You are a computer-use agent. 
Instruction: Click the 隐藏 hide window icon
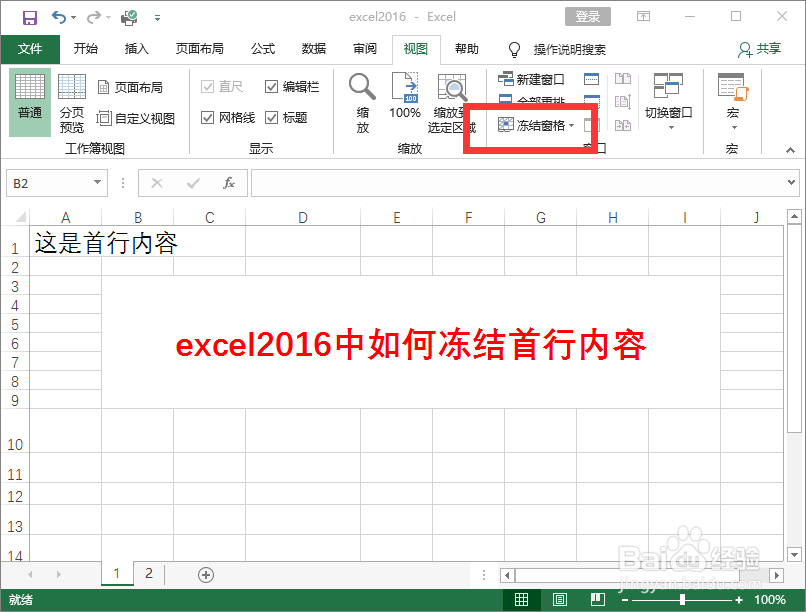click(x=592, y=100)
